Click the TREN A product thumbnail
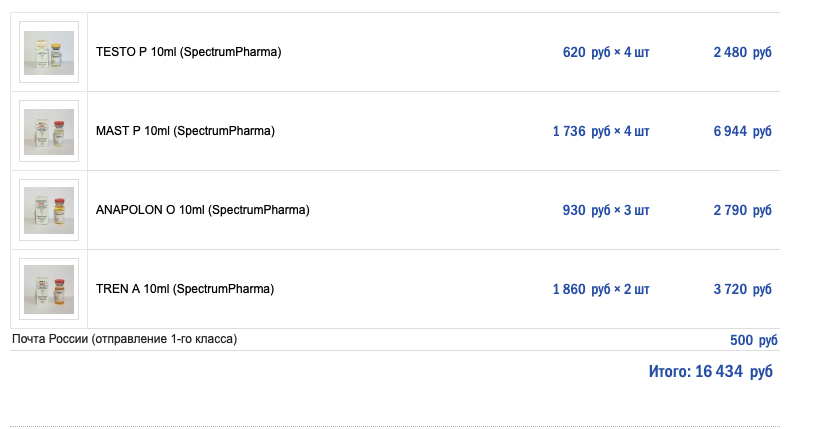 point(49,289)
